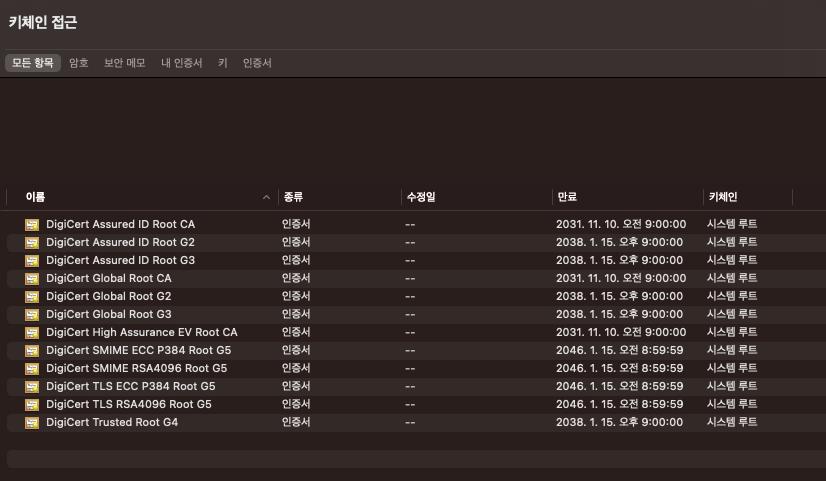826x481 pixels.
Task: Open the 보안 메모 tab
Action: click(124, 63)
